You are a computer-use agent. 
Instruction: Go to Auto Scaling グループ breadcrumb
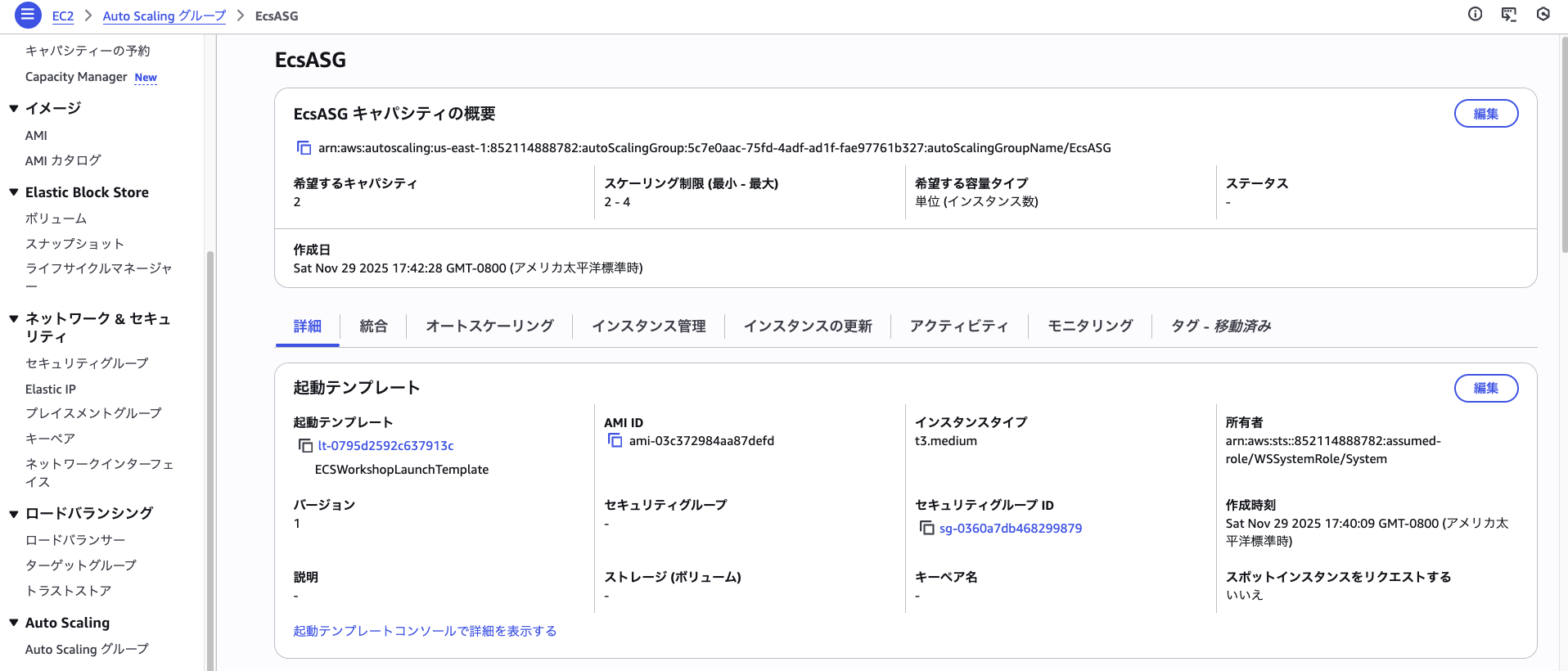164,16
